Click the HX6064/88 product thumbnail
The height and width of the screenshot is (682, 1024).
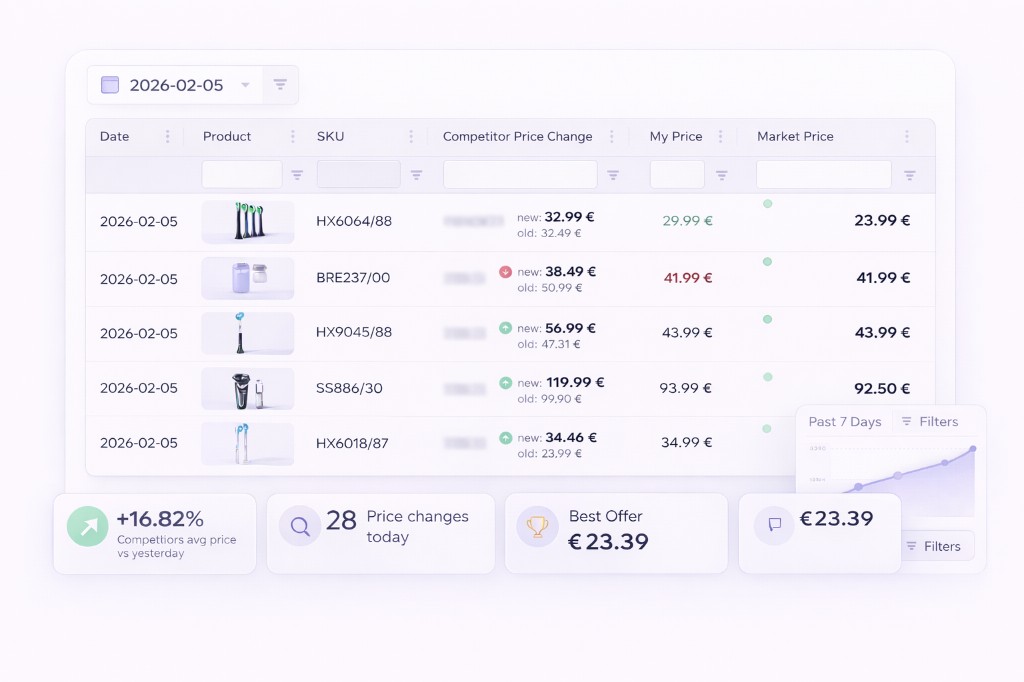[x=248, y=222]
